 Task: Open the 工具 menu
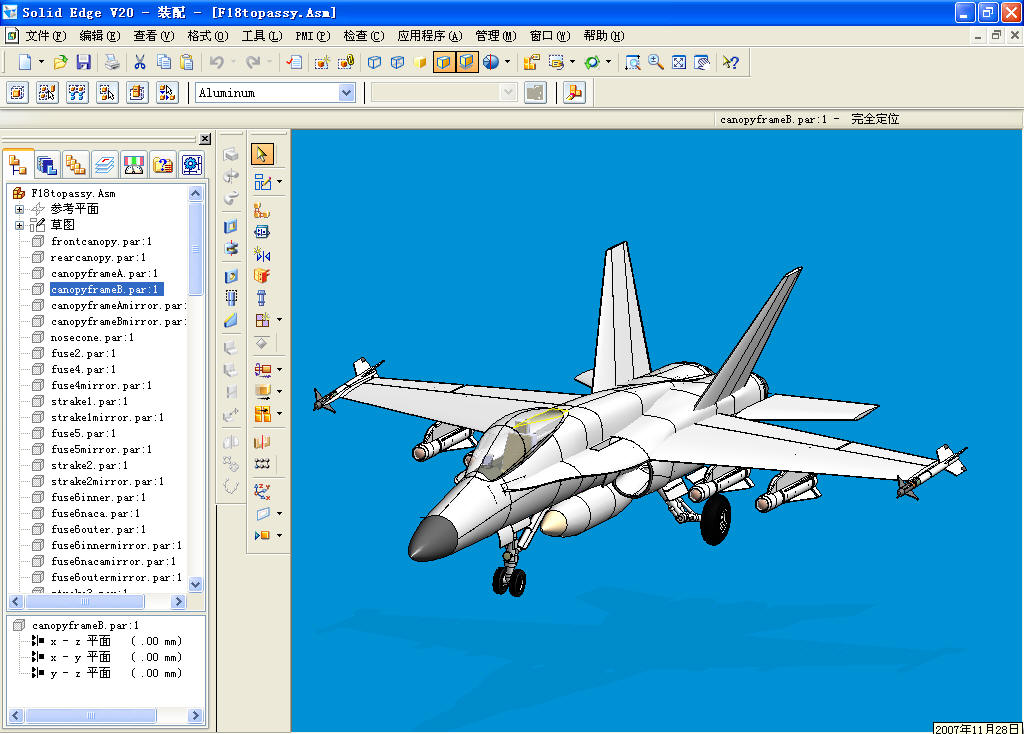[x=262, y=36]
